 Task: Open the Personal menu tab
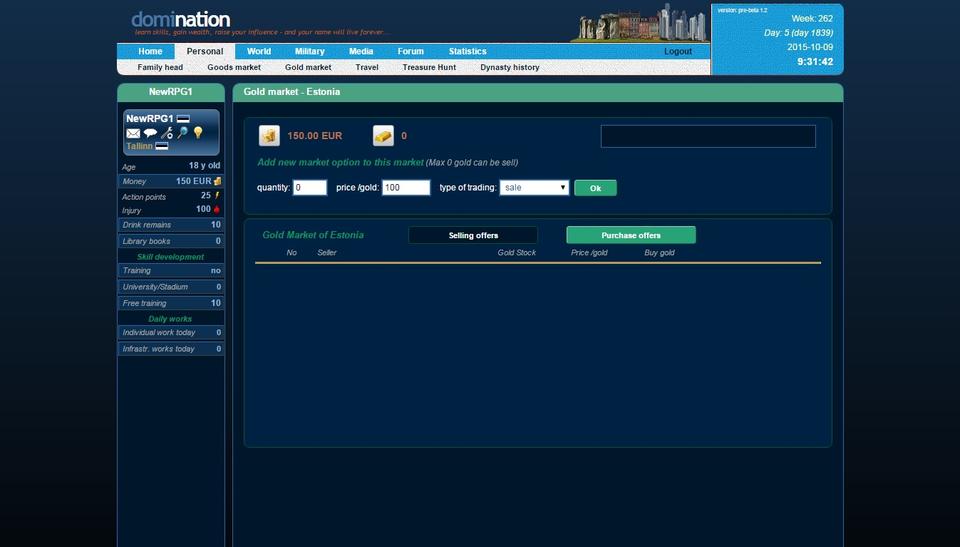[205, 51]
